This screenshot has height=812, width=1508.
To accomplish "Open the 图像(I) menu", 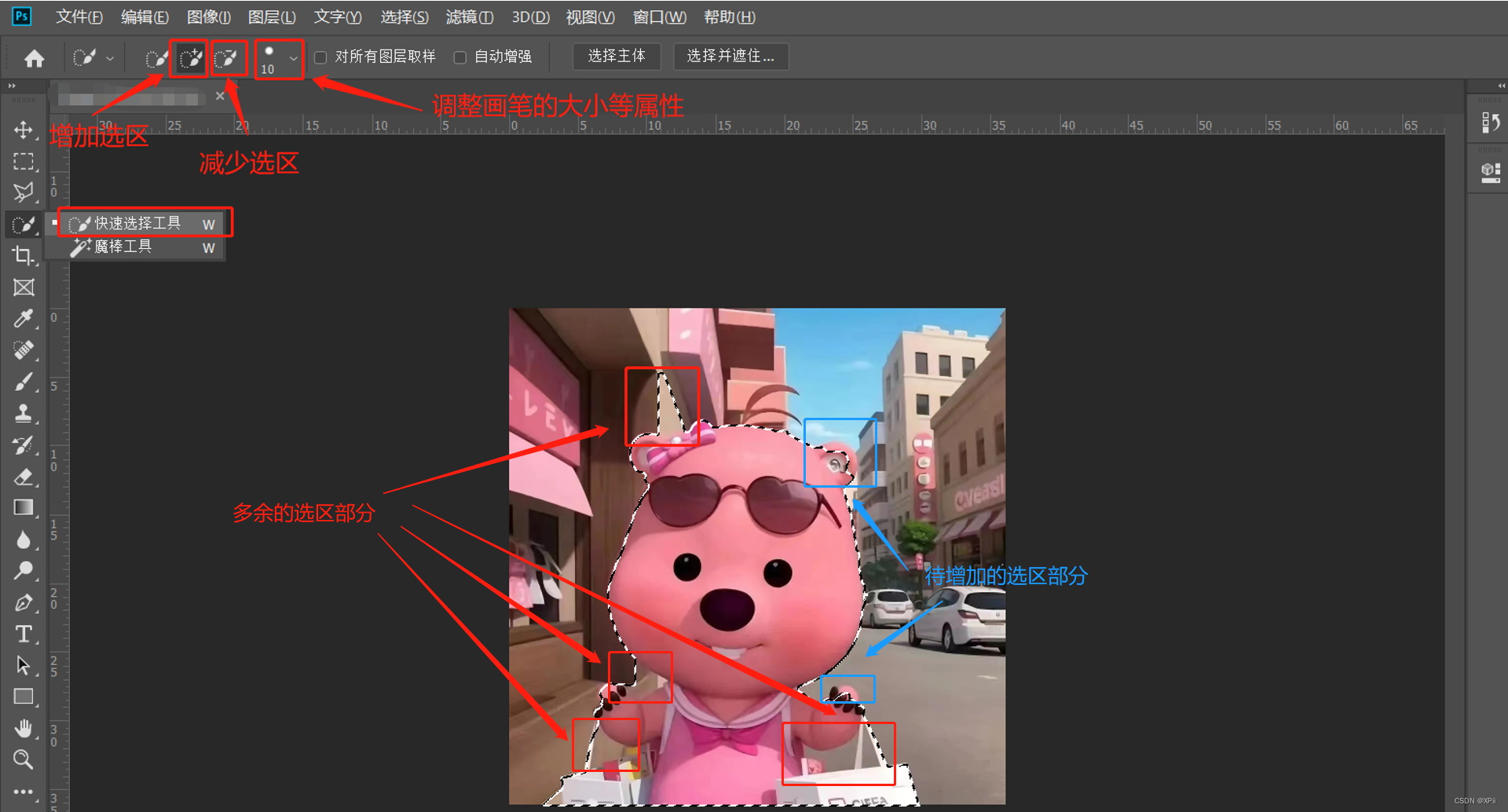I will tap(209, 17).
